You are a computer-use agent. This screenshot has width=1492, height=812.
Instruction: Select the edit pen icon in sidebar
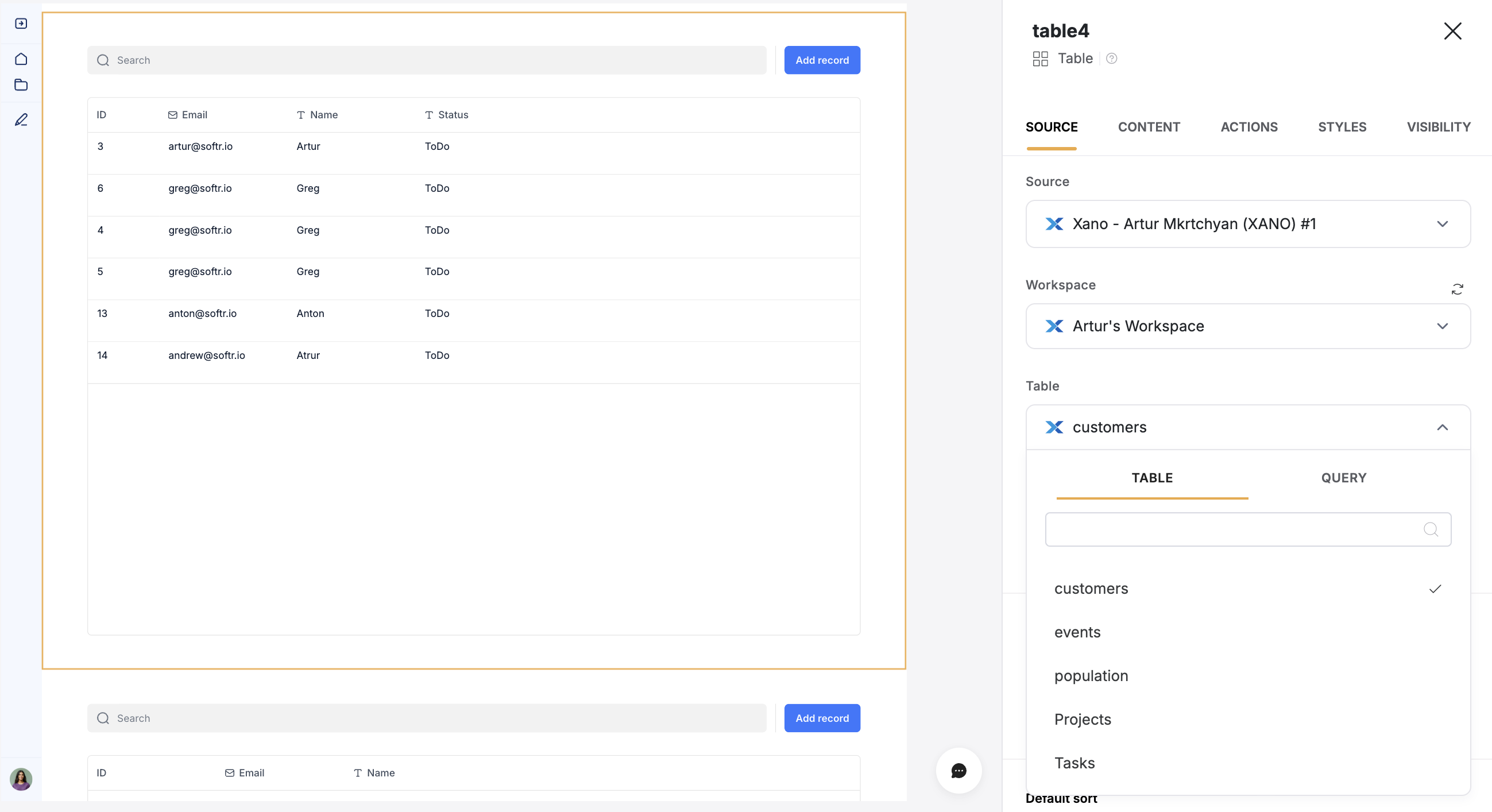coord(21,119)
